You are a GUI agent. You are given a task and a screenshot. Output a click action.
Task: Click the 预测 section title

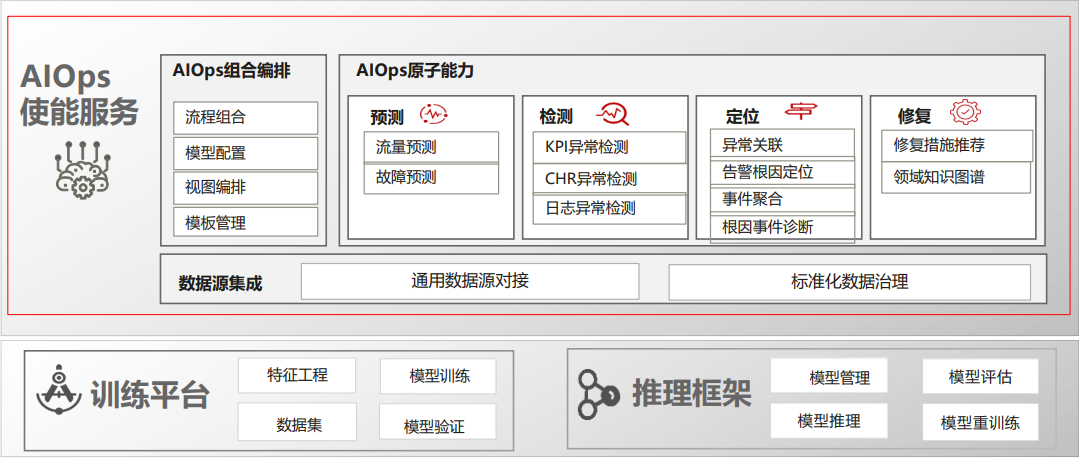point(387,117)
